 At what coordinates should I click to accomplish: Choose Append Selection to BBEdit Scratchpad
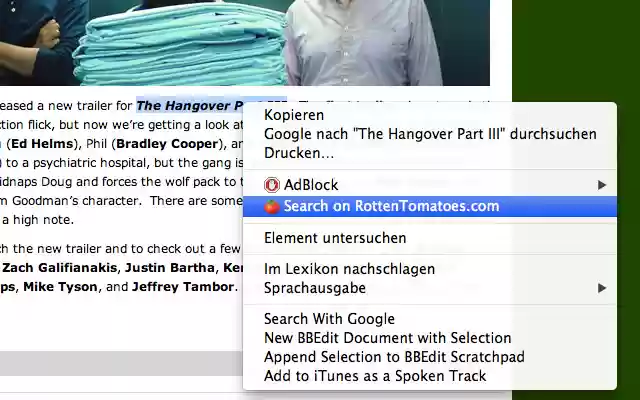pos(430,357)
